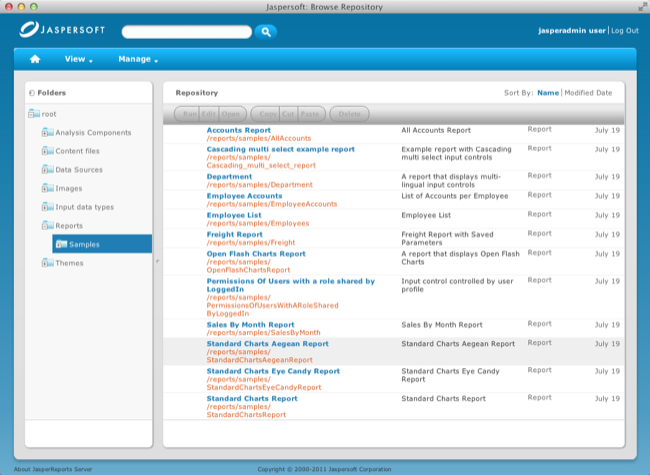Expand the Input data types folder
The width and height of the screenshot is (650, 475).
45,208
